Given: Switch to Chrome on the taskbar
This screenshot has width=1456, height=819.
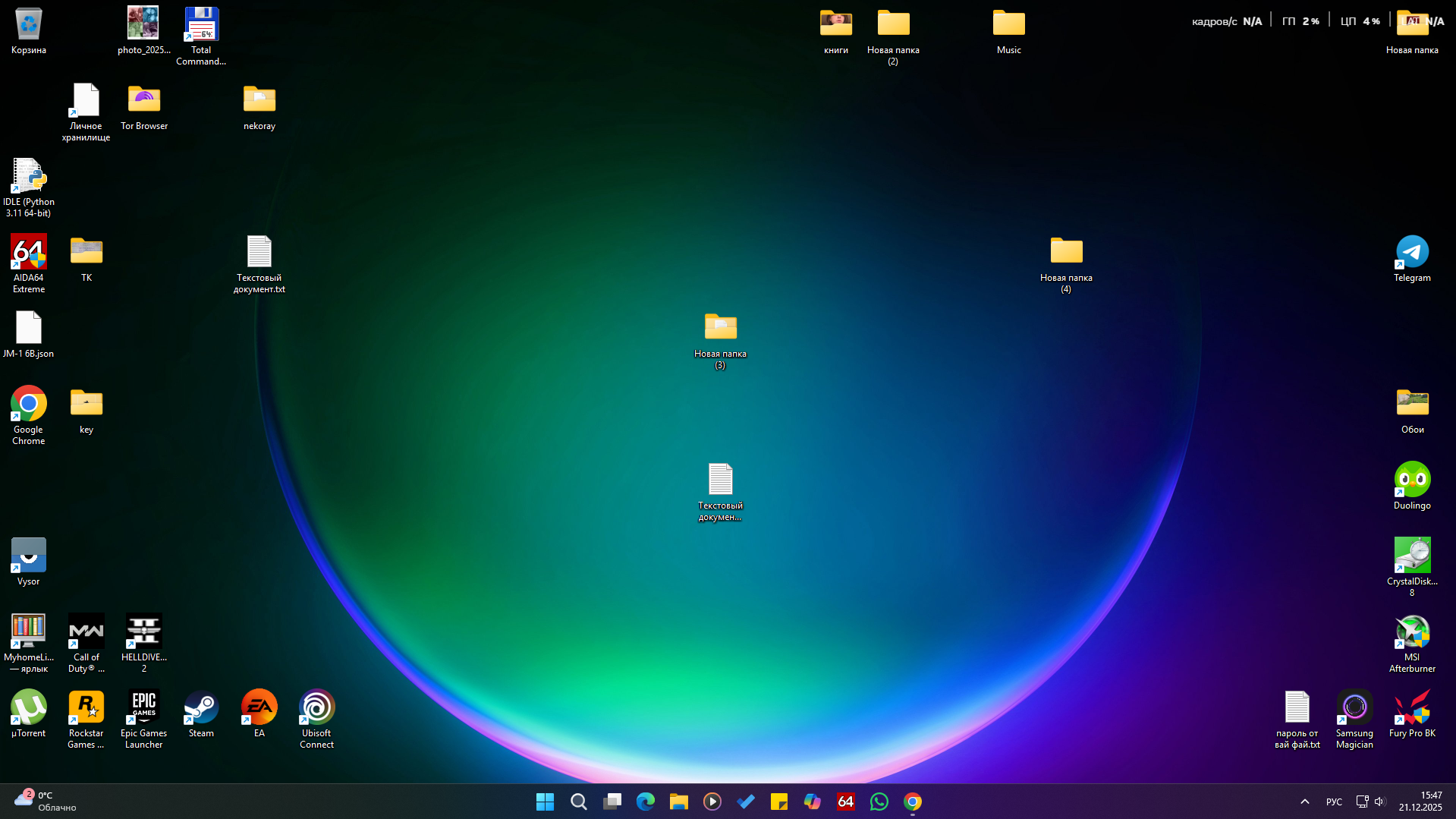Looking at the screenshot, I should click(912, 802).
